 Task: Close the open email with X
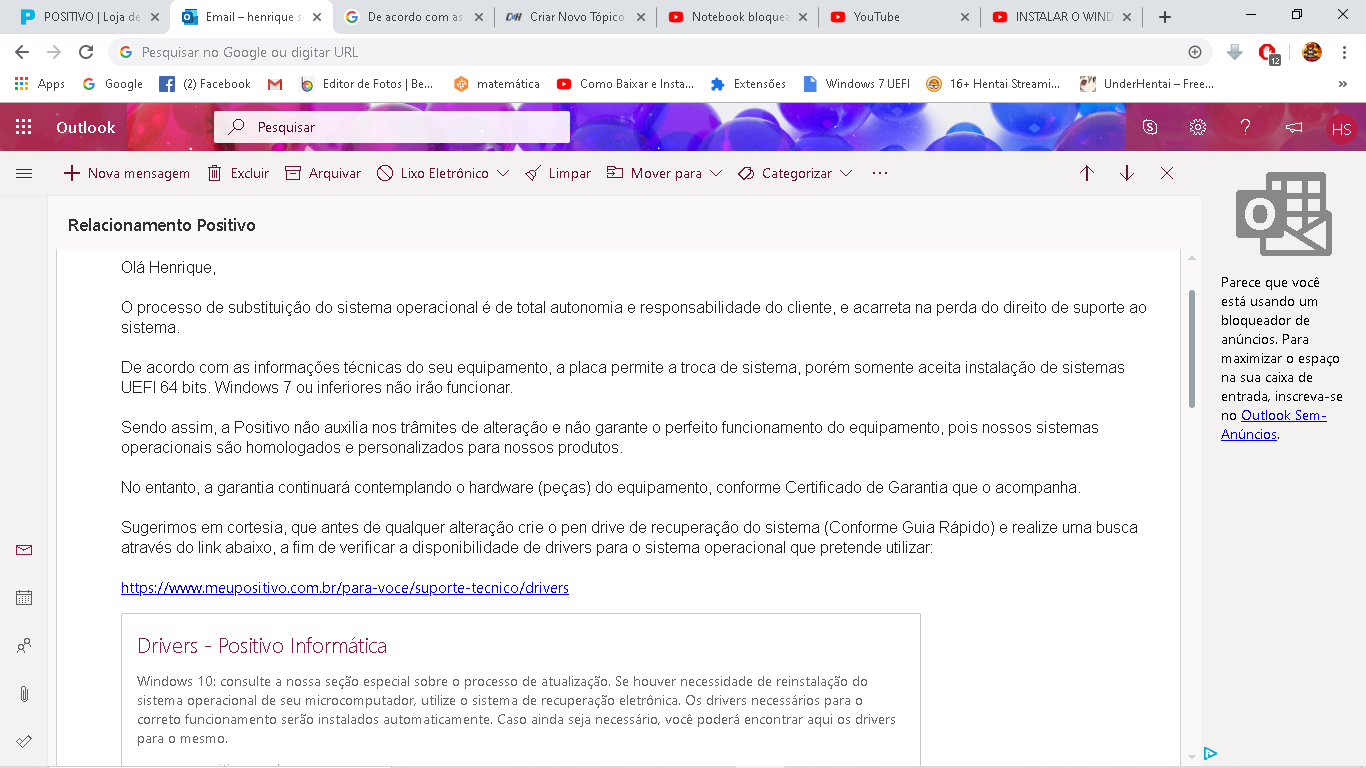[x=1167, y=173]
